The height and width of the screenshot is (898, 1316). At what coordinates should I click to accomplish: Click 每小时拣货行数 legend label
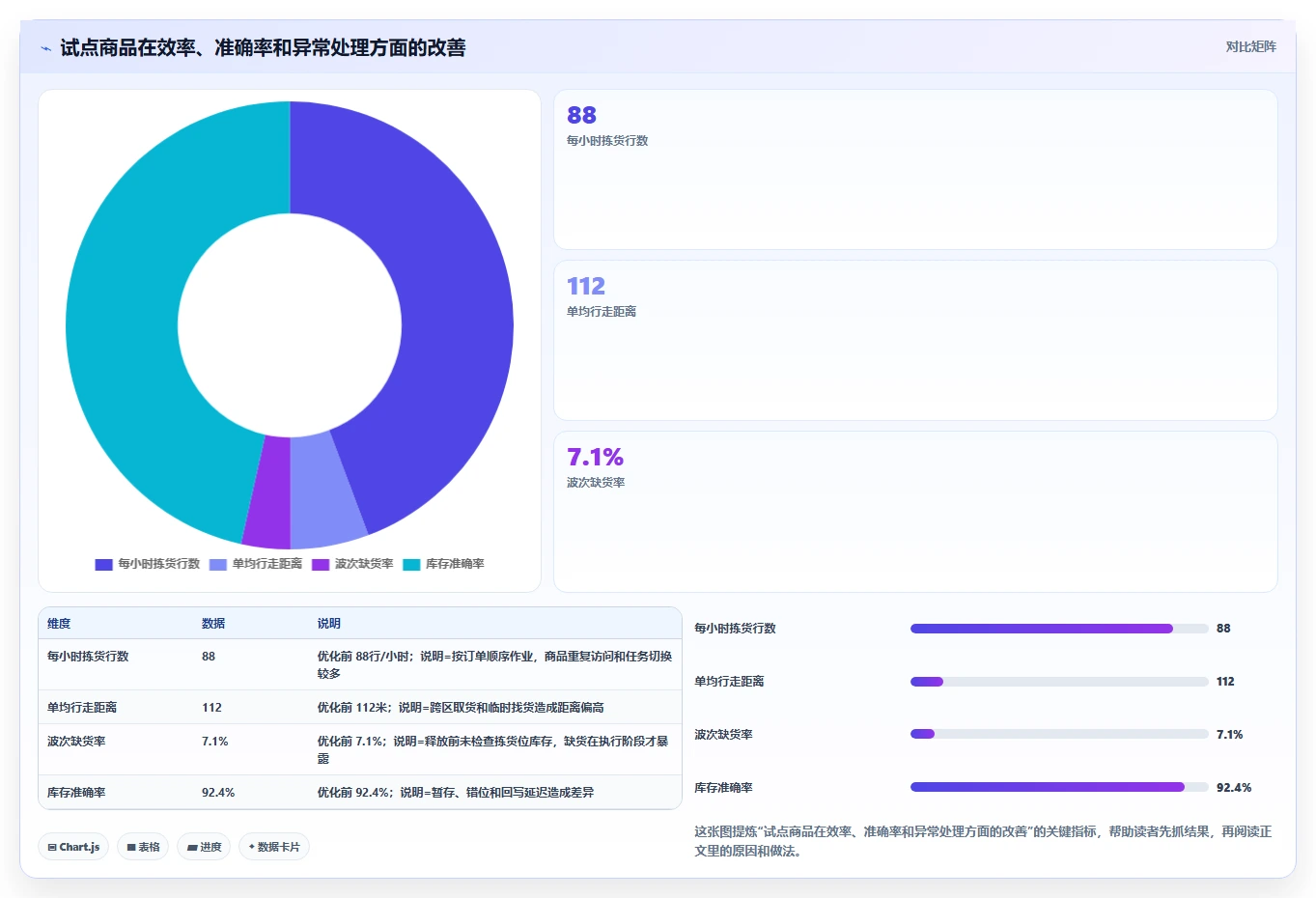158,564
